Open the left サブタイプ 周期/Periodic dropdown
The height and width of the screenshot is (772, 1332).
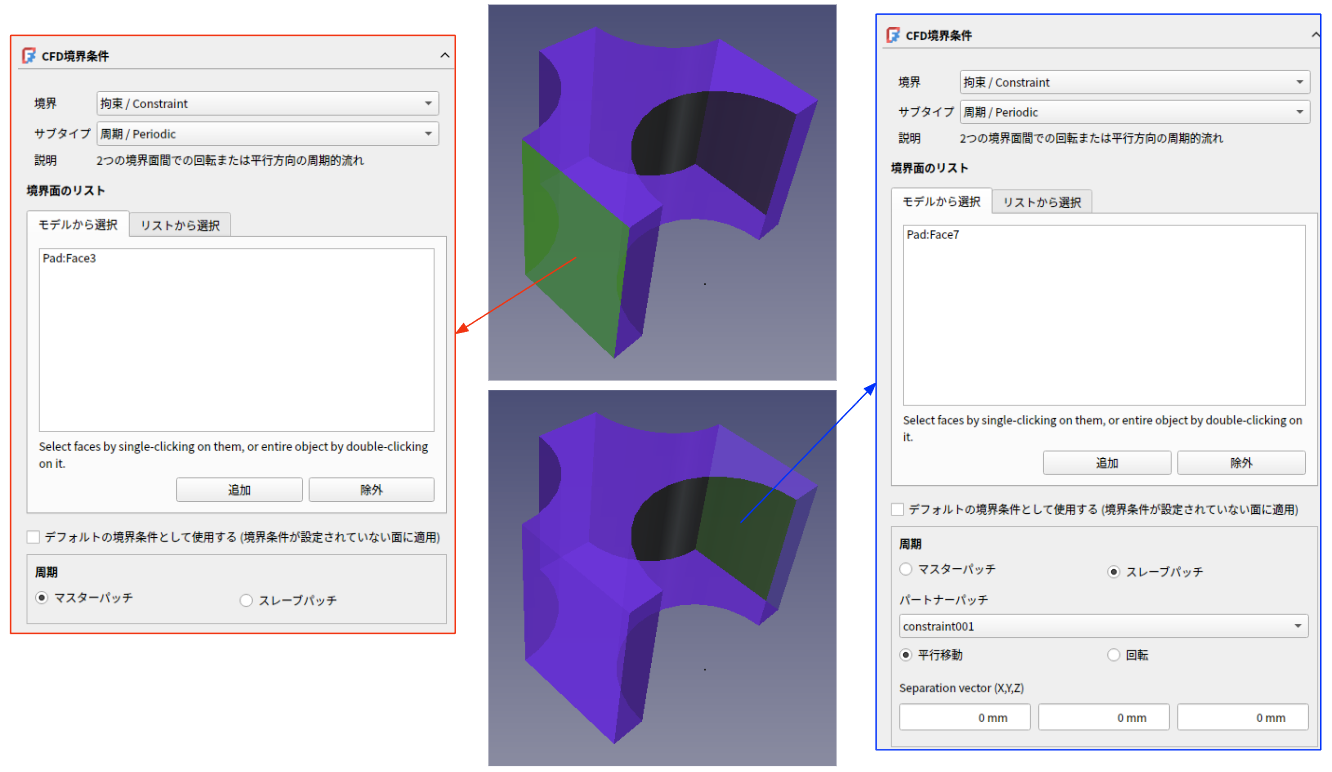pos(267,134)
